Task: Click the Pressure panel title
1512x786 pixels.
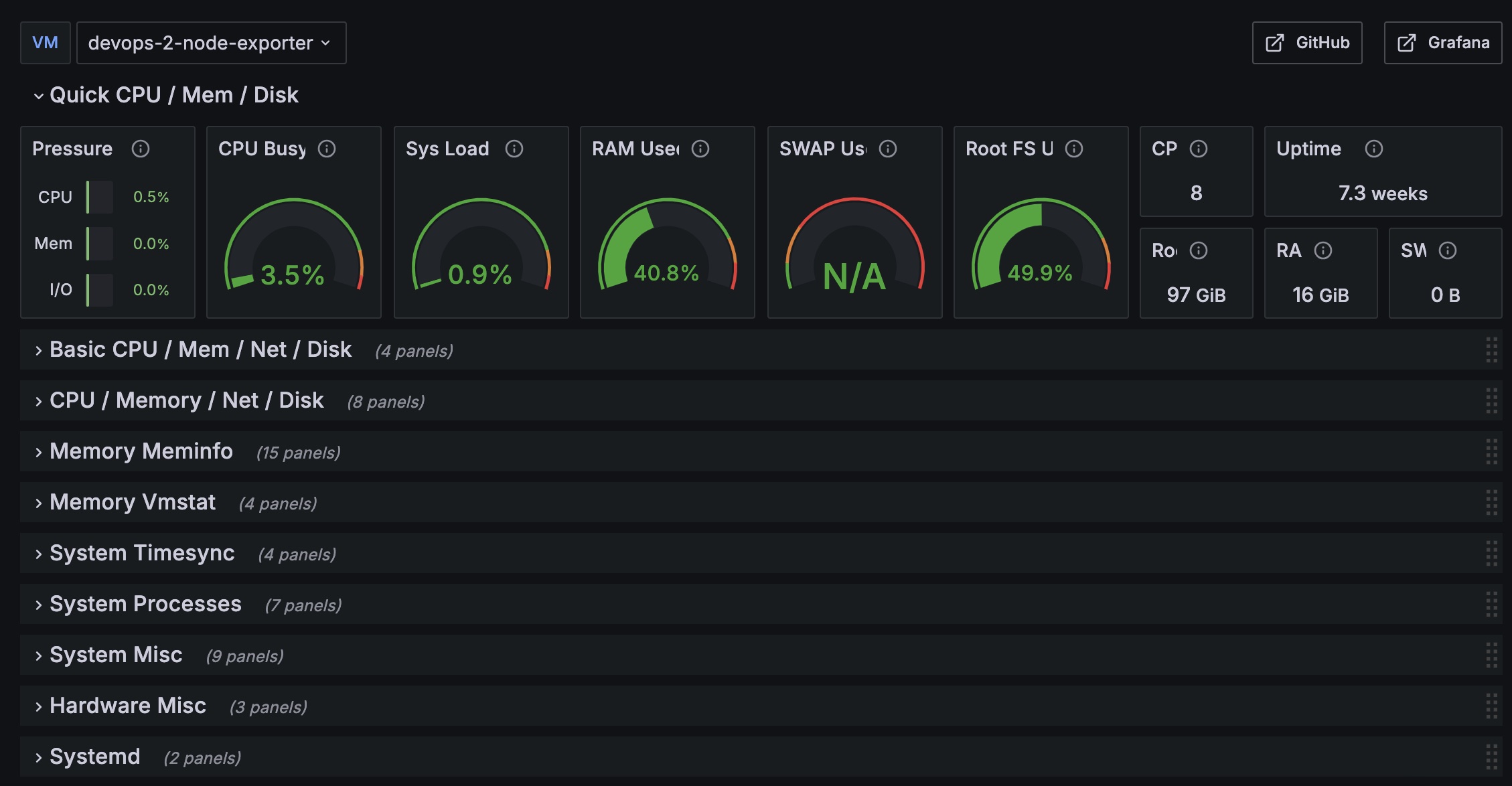Action: pos(72,149)
